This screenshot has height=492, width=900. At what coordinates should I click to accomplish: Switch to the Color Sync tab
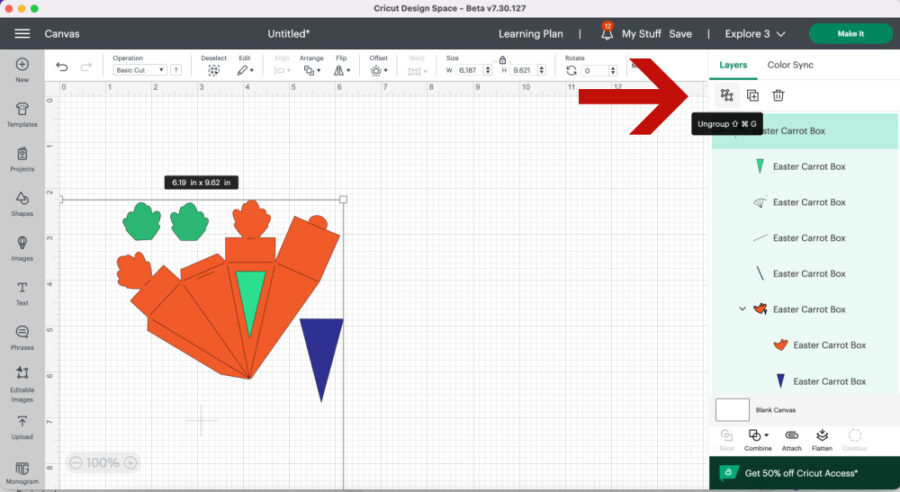click(x=790, y=65)
